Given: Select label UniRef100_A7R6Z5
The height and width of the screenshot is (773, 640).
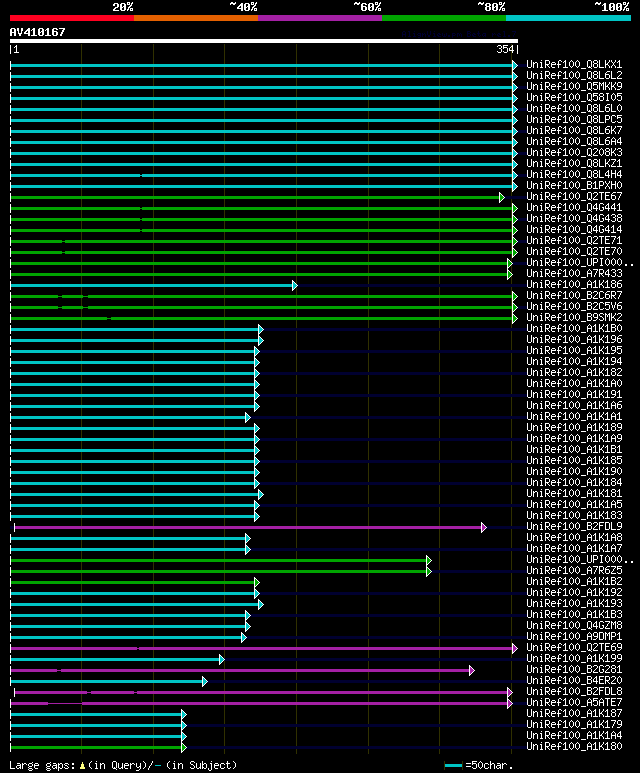Looking at the screenshot, I should [x=574, y=570].
